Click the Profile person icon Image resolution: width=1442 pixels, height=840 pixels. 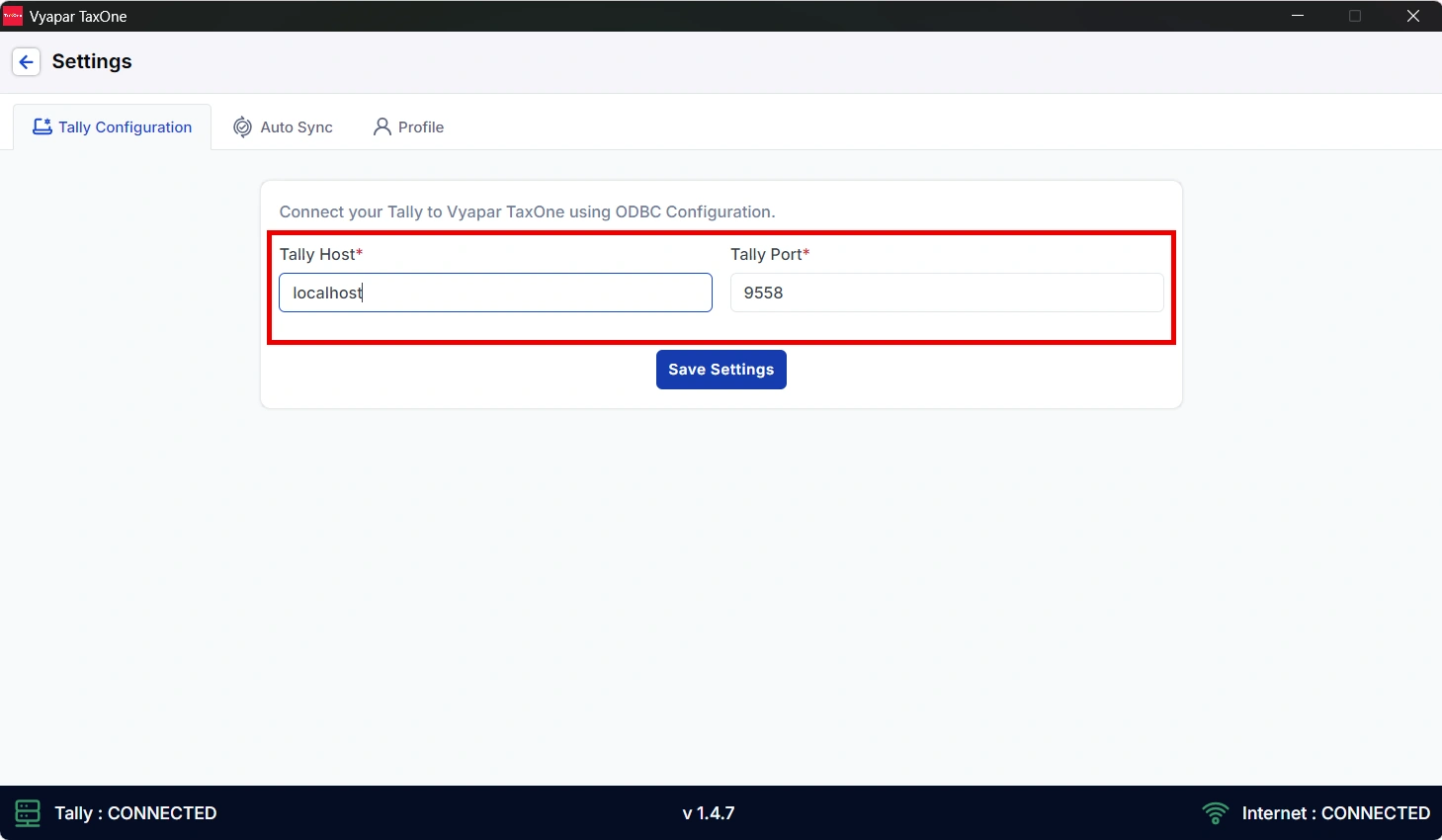coord(382,126)
